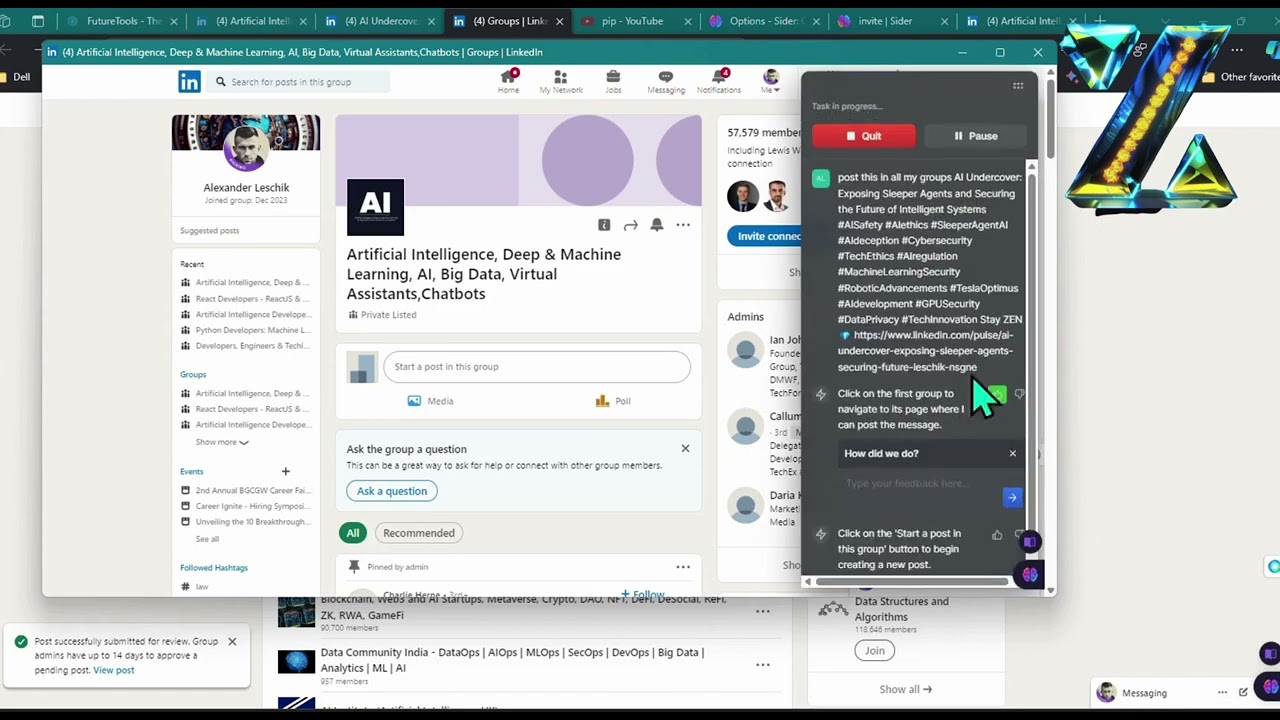
Task: Click Start a post in this group box
Action: 537,367
